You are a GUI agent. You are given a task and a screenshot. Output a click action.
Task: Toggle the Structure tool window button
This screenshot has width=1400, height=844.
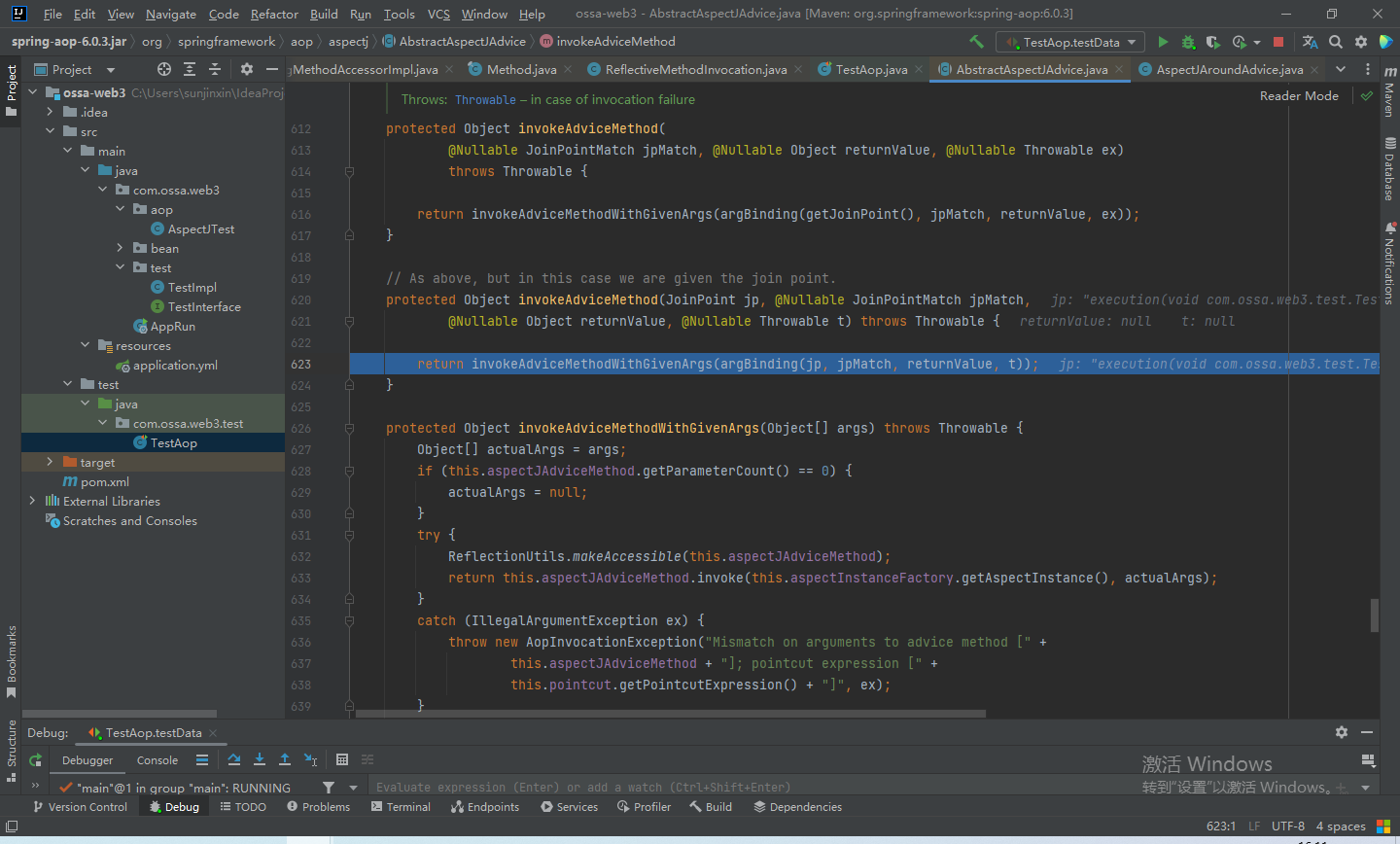[12, 751]
